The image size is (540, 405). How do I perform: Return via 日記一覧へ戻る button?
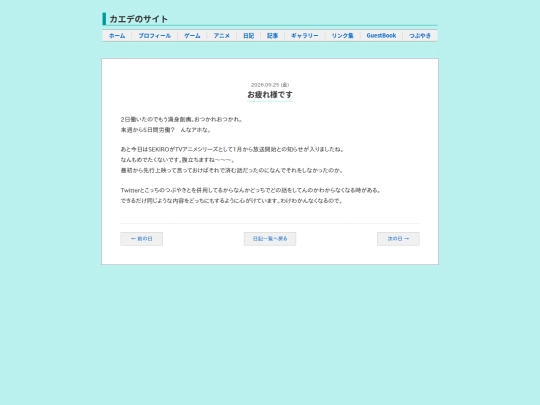click(x=270, y=239)
